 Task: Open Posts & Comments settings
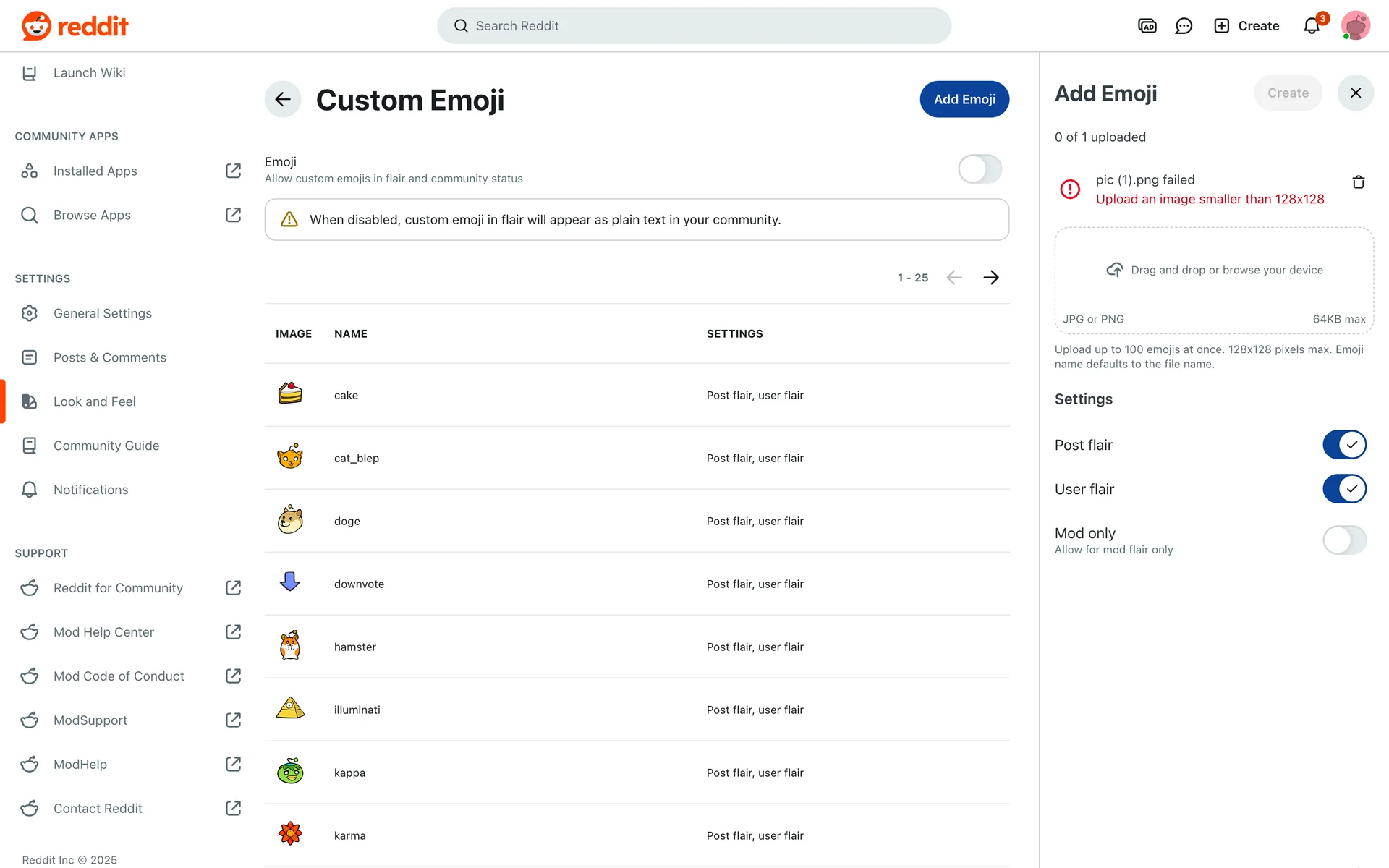(109, 357)
